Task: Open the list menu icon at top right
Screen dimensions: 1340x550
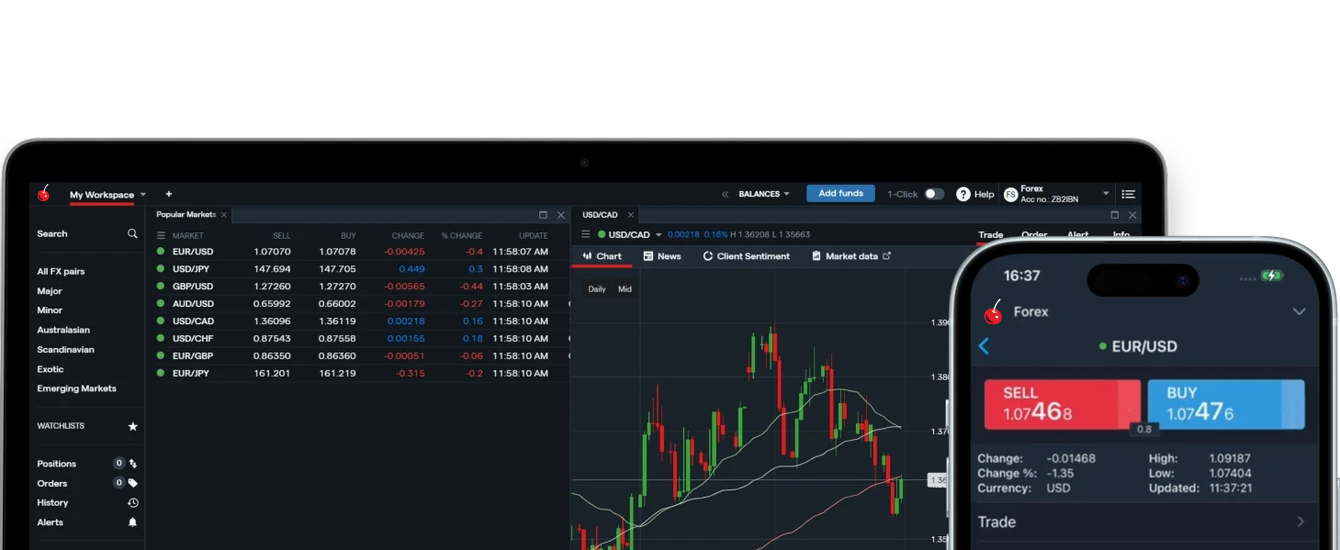Action: 1128,194
